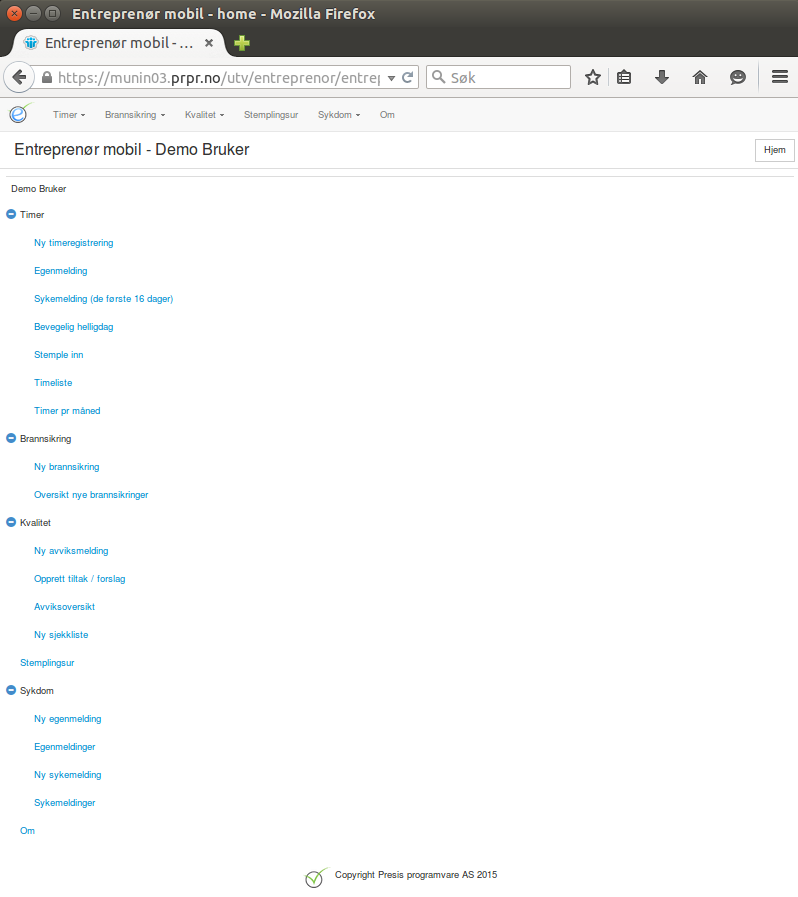
Task: Open Om link at tree bottom
Action: [x=27, y=831]
